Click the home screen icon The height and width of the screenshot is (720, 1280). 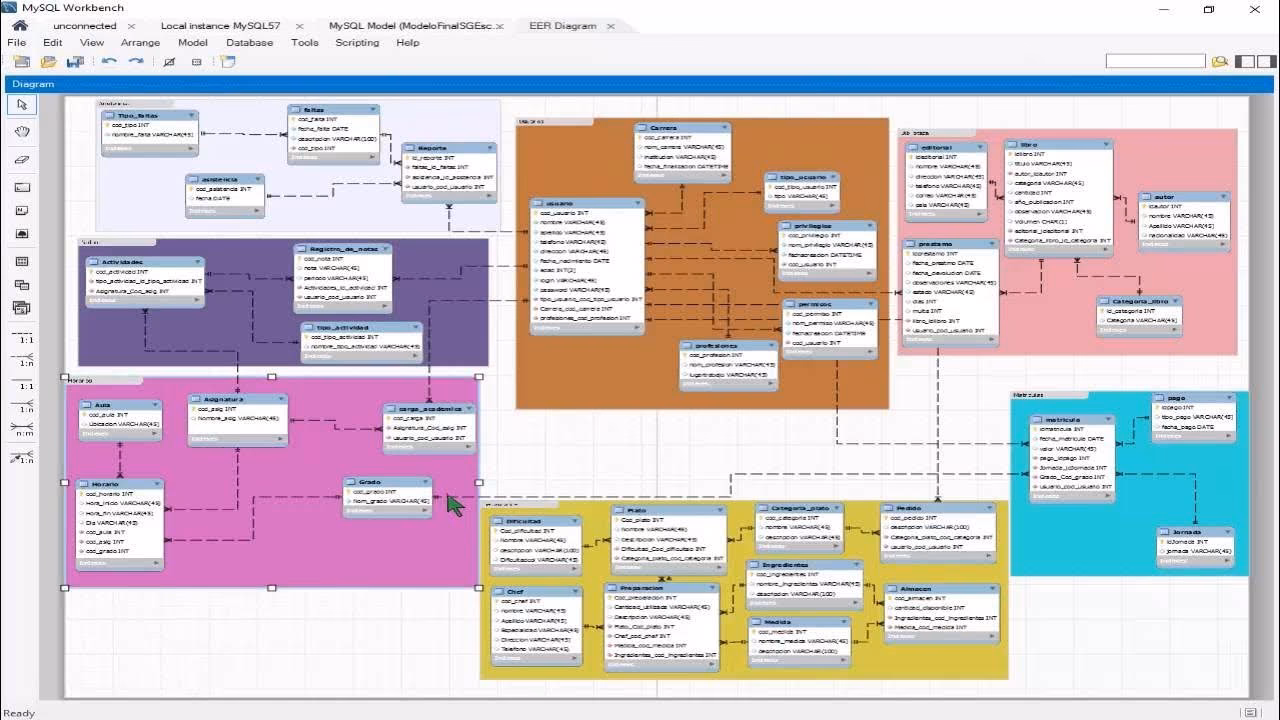coord(19,25)
